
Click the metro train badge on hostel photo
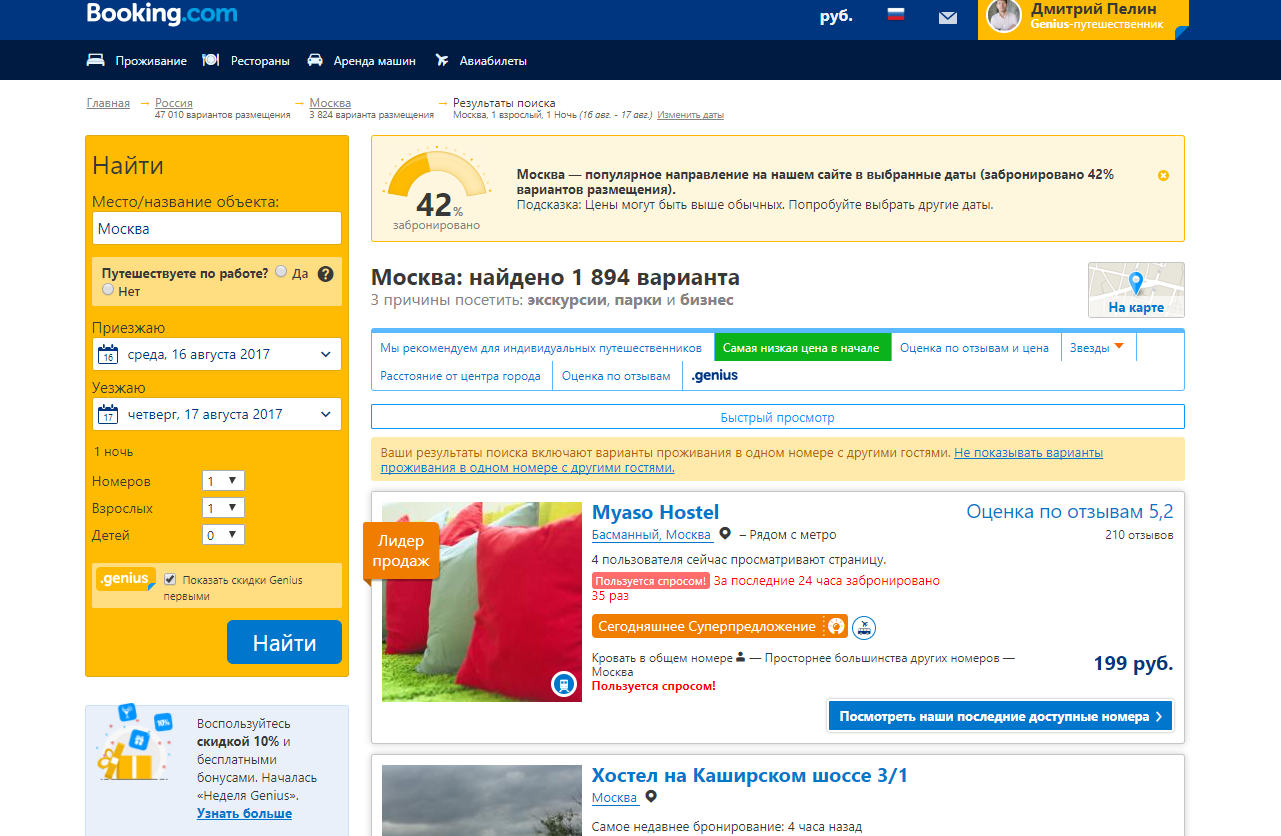click(x=564, y=684)
